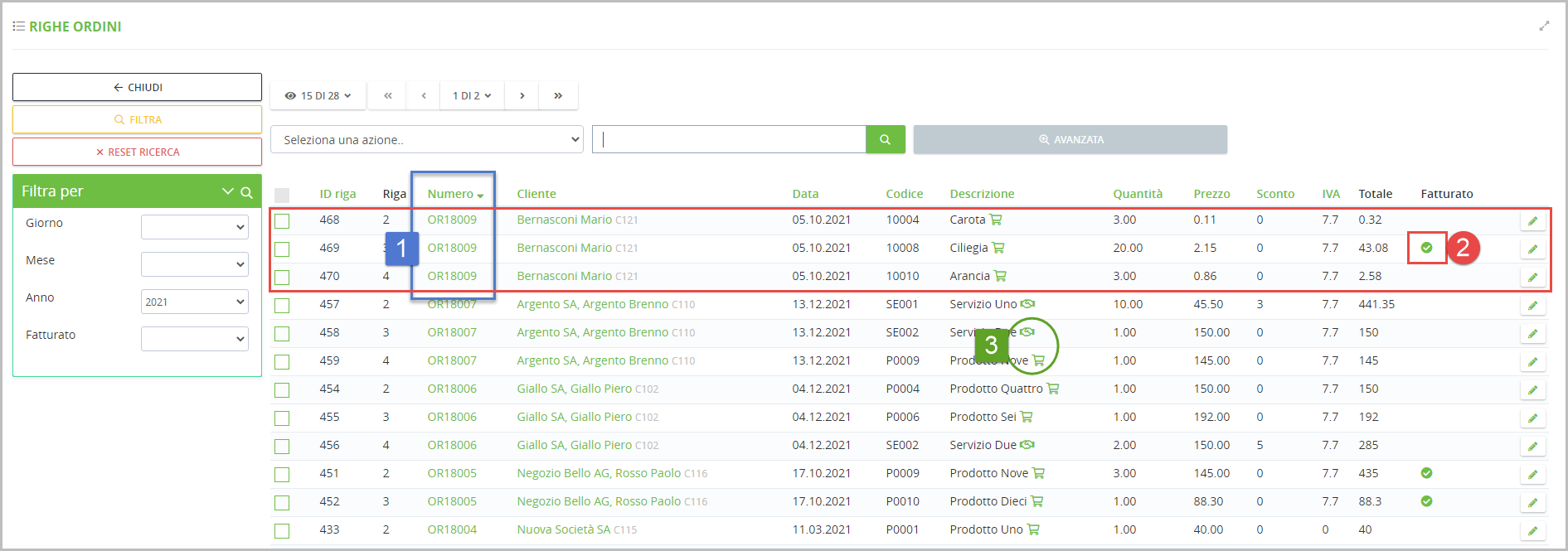Viewport: 1568px width, 551px height.
Task: Click the service icon next to Servizio Uno
Action: (x=1027, y=304)
